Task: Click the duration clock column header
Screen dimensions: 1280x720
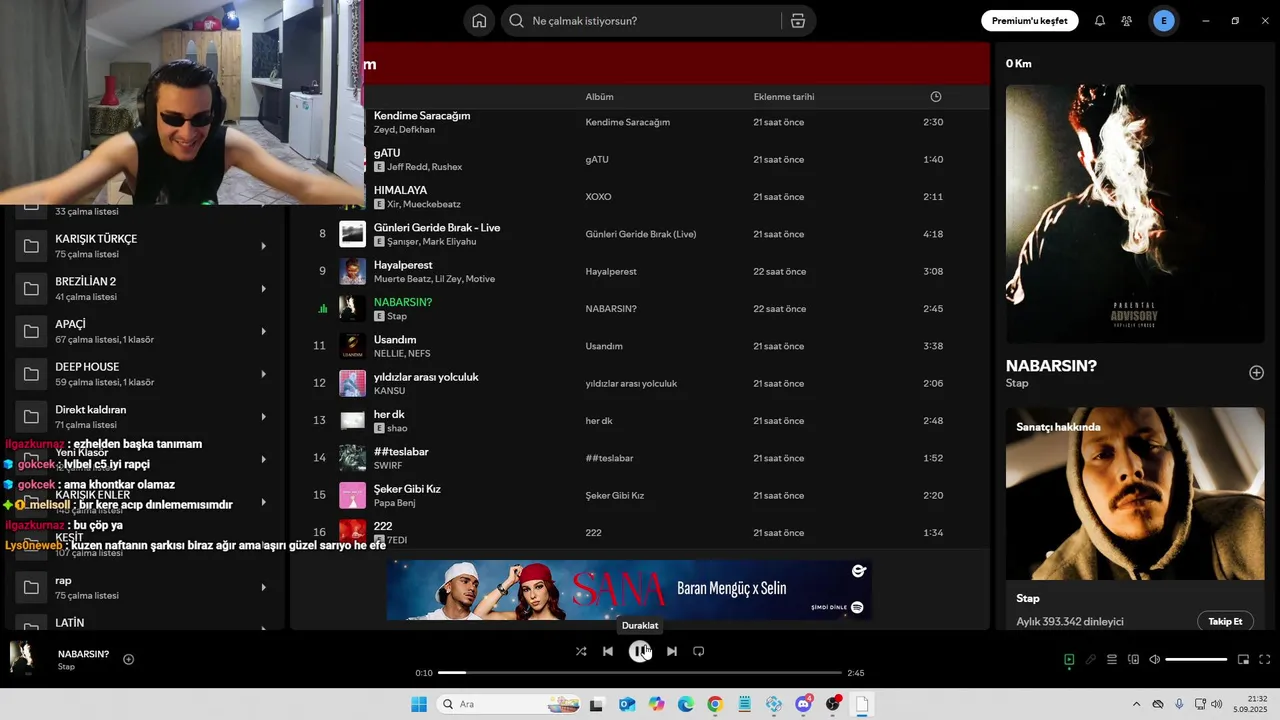Action: (x=936, y=97)
